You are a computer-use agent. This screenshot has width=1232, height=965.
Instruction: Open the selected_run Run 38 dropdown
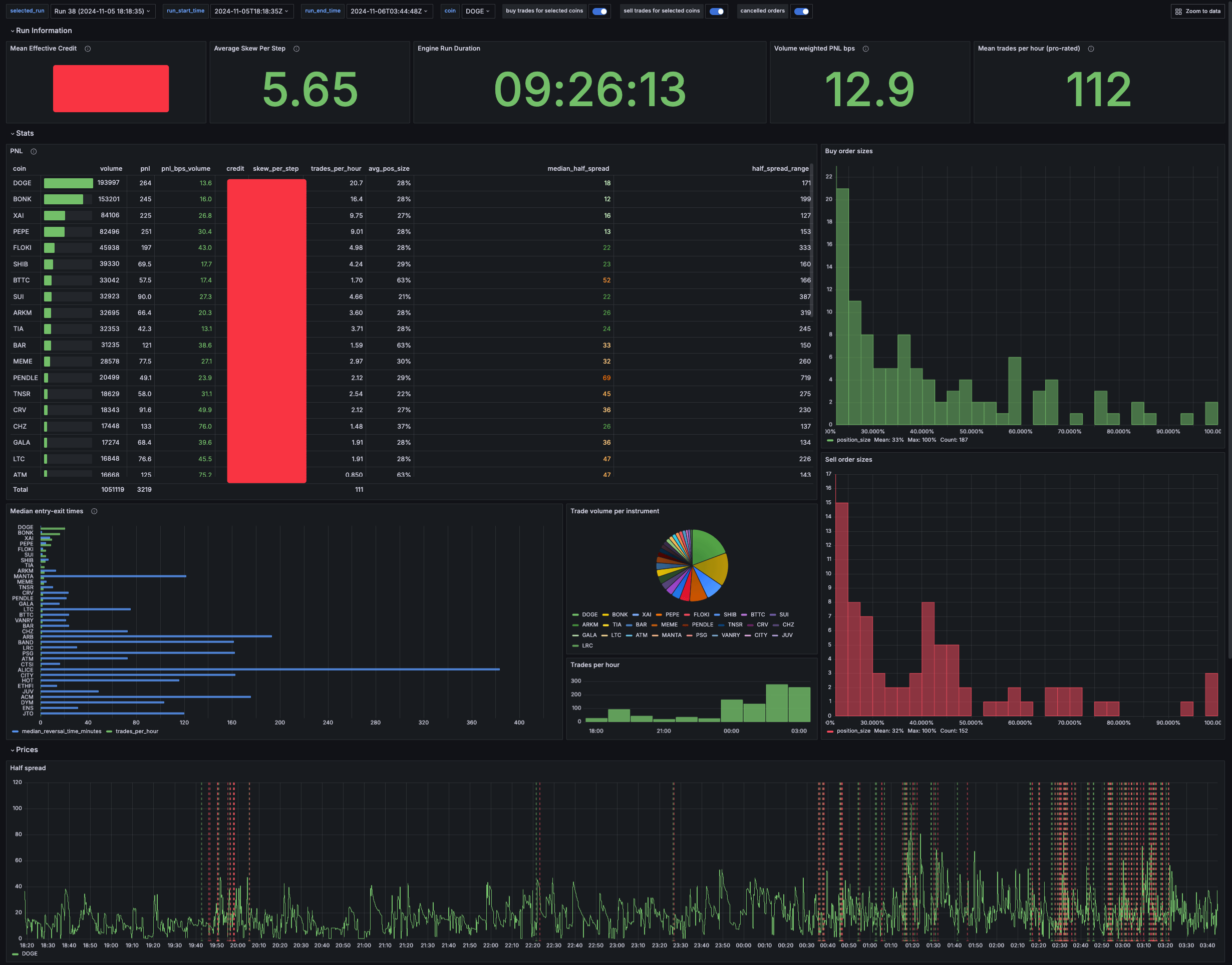click(x=102, y=12)
